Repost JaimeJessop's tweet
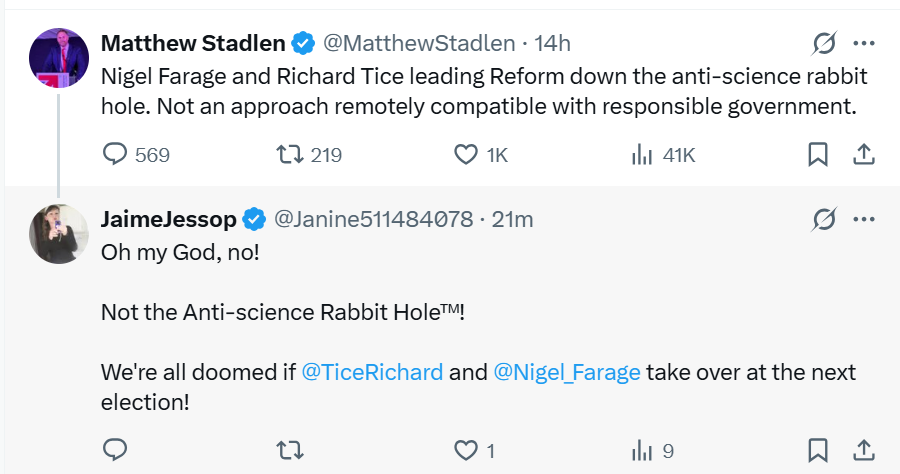Screen dimensions: 900x474 pyautogui.click(x=290, y=451)
